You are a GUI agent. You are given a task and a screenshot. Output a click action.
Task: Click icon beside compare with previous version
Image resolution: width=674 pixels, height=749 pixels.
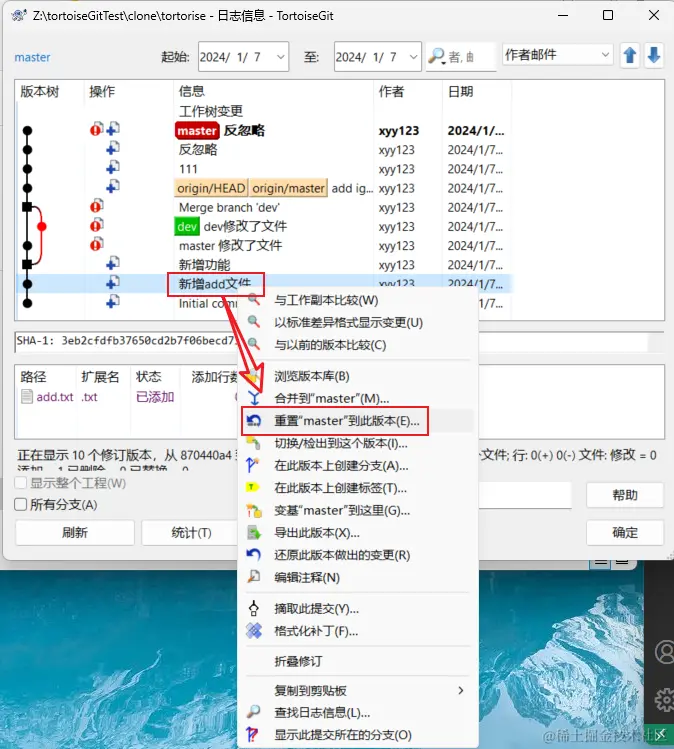pos(254,344)
